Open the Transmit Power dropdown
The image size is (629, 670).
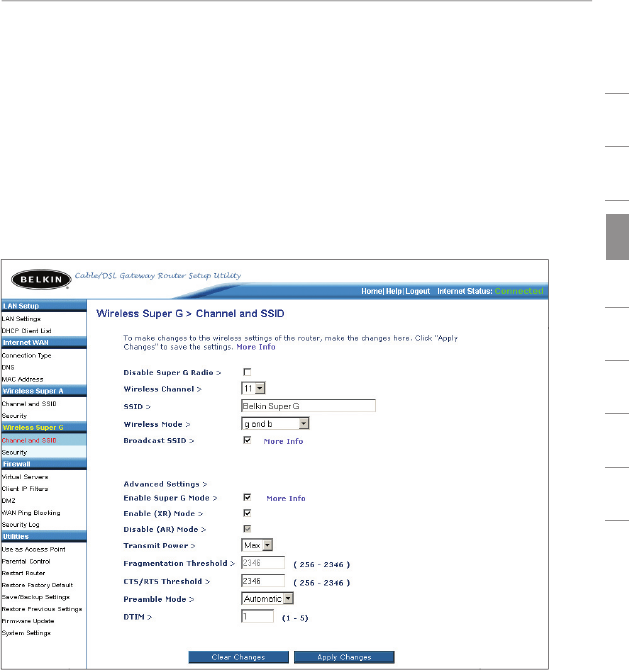[x=257, y=545]
